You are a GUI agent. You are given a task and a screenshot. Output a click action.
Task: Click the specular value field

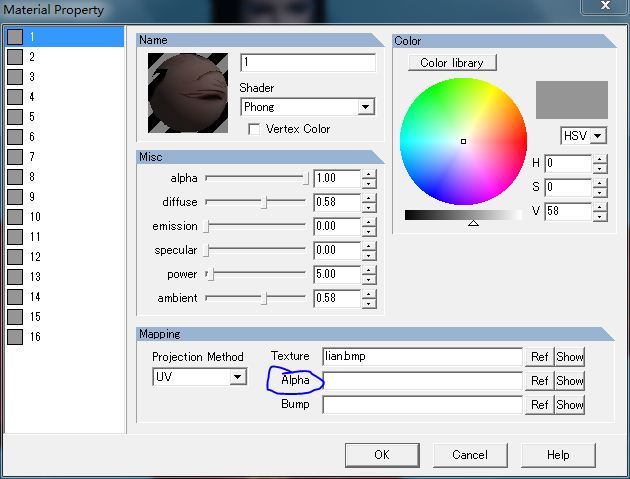(337, 250)
